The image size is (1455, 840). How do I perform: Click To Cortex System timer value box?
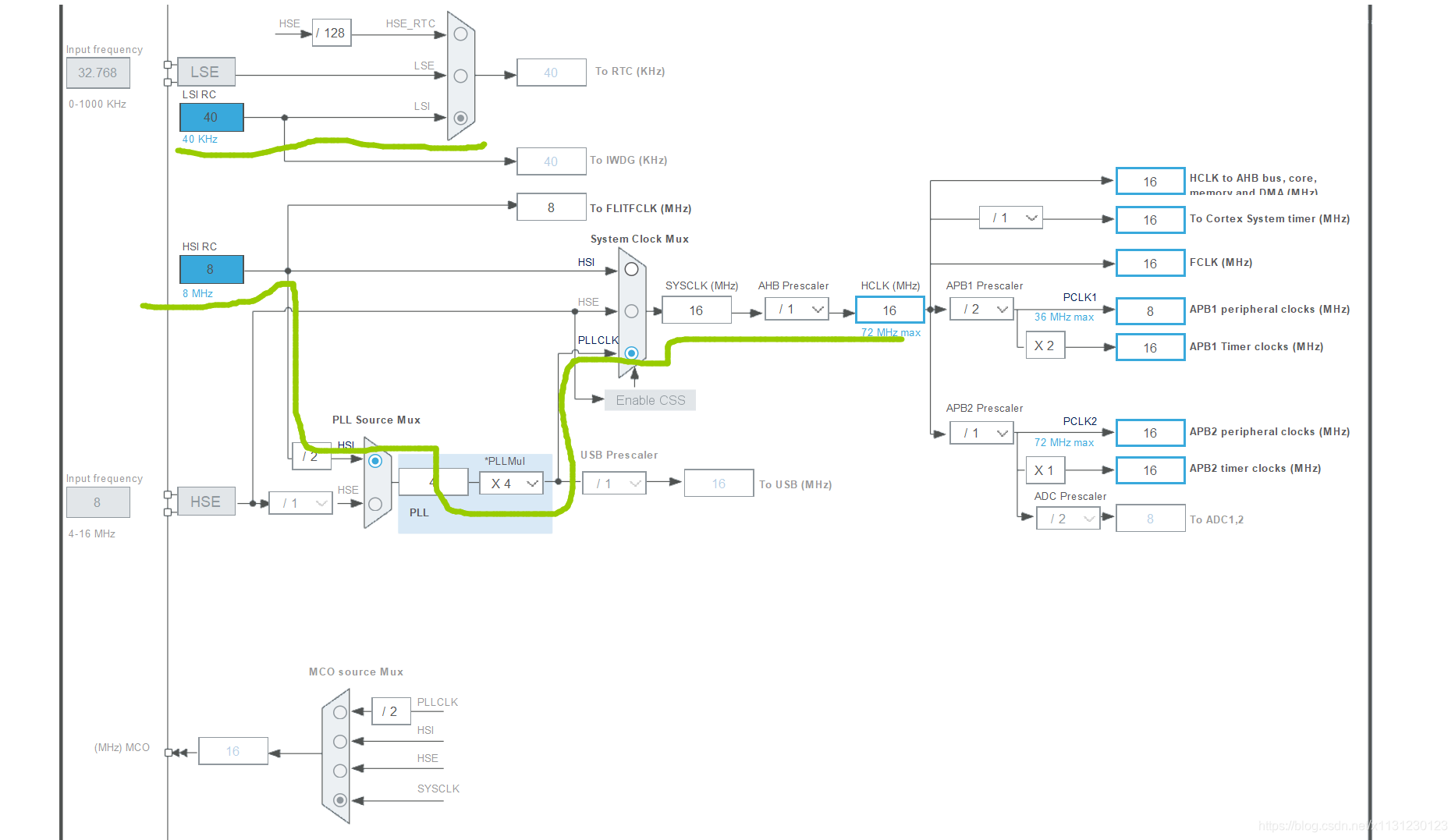(x=1151, y=220)
